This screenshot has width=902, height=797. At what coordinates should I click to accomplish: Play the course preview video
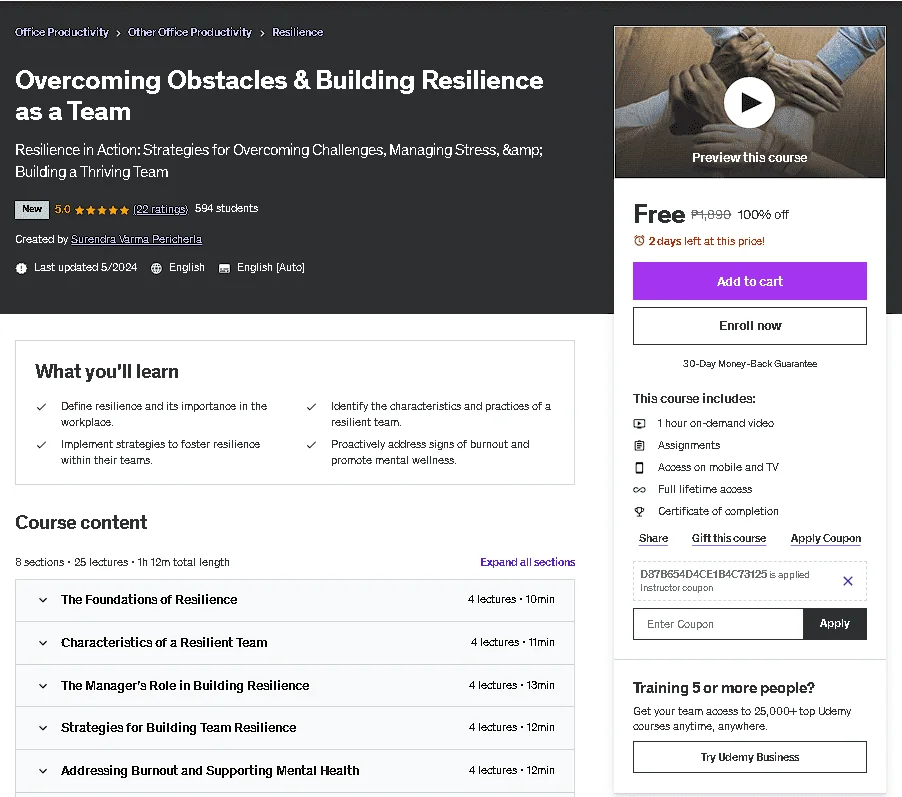pyautogui.click(x=749, y=102)
